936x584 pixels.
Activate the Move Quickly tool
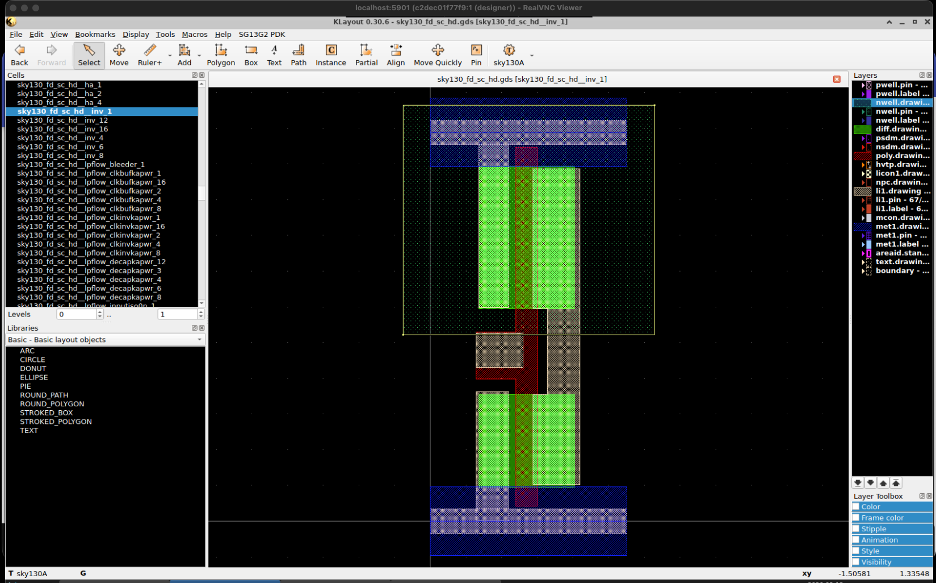tap(437, 54)
